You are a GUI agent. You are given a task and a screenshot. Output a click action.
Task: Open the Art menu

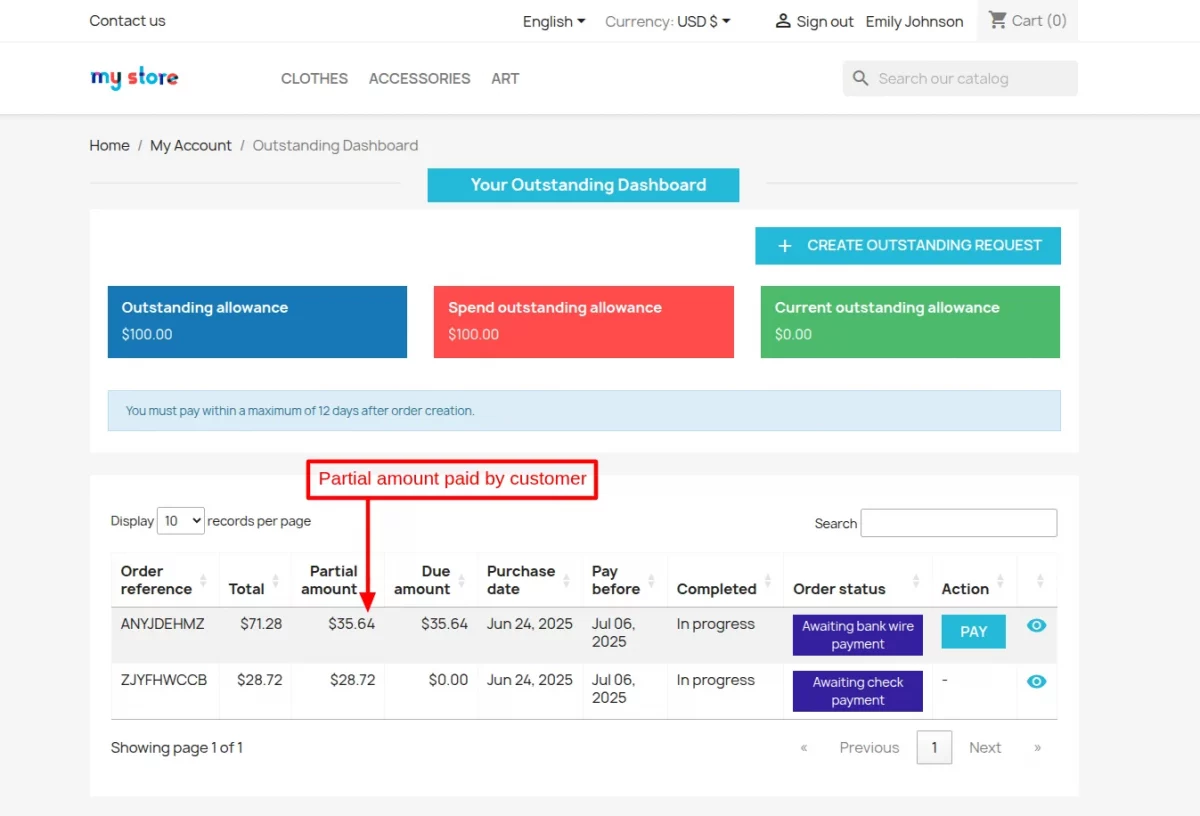[505, 78]
